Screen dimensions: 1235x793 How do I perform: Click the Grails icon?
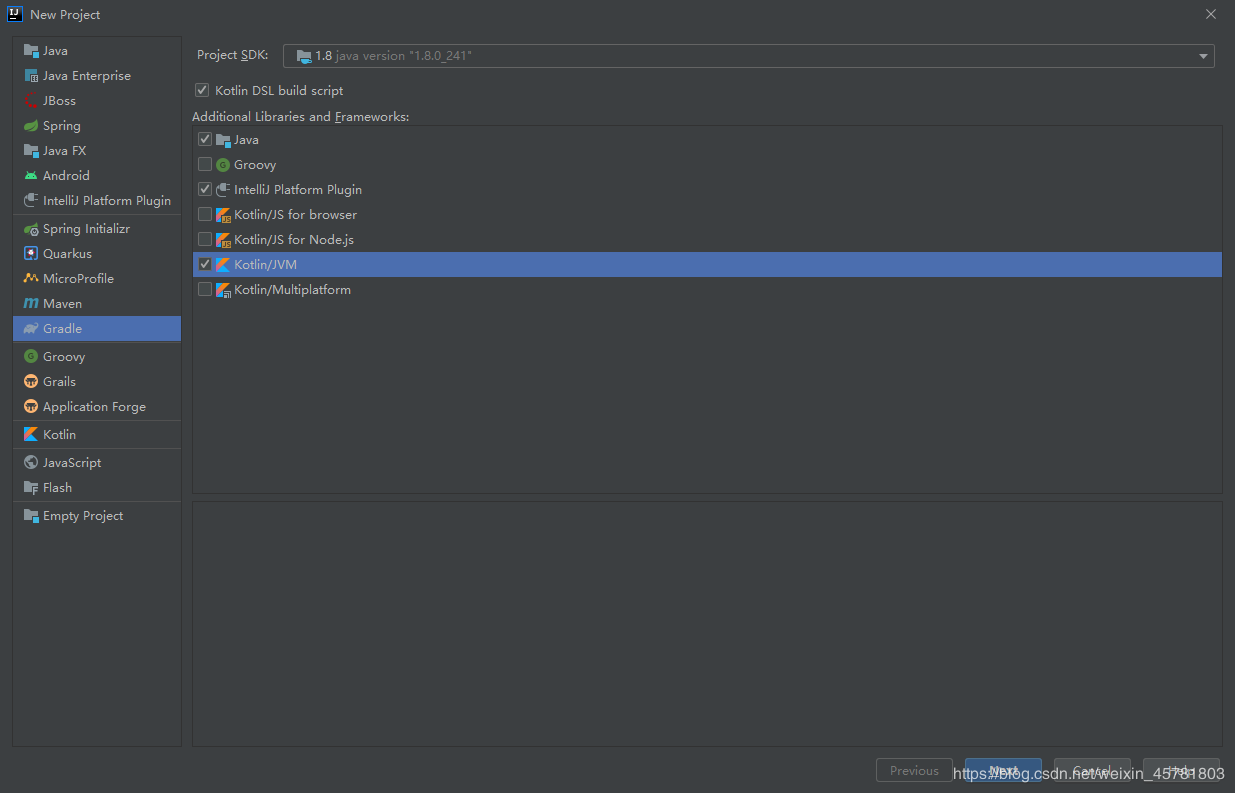(x=31, y=381)
